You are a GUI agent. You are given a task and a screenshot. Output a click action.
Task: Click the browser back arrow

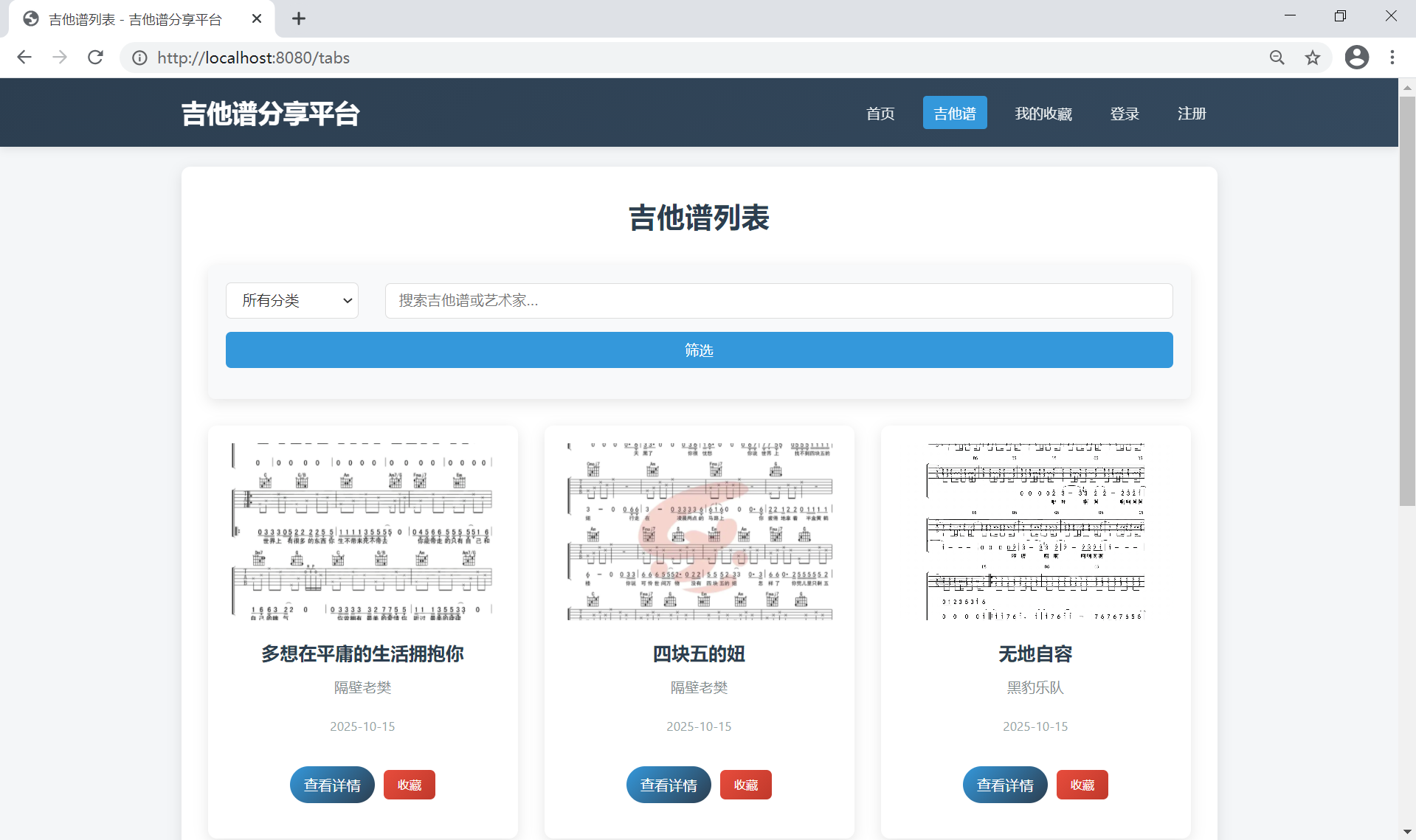[x=24, y=58]
